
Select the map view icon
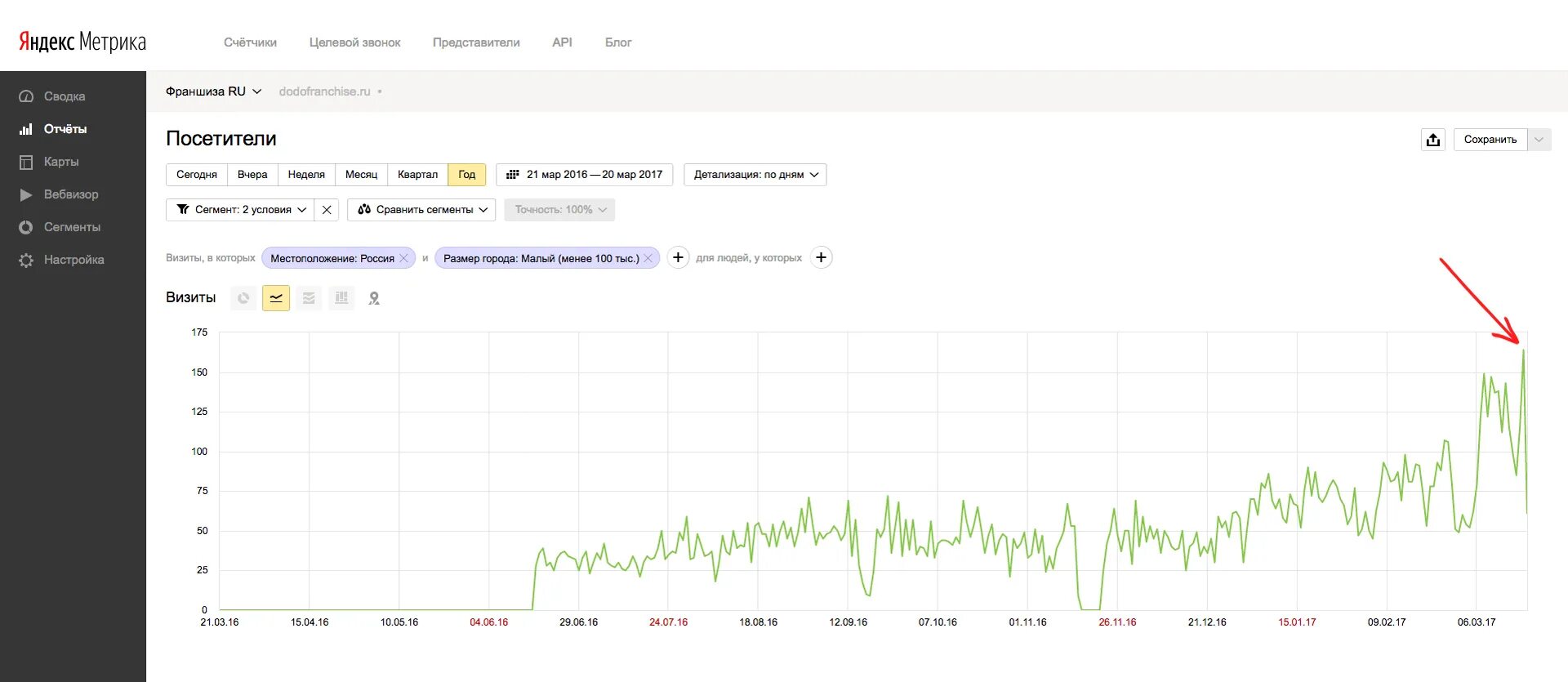[x=374, y=298]
